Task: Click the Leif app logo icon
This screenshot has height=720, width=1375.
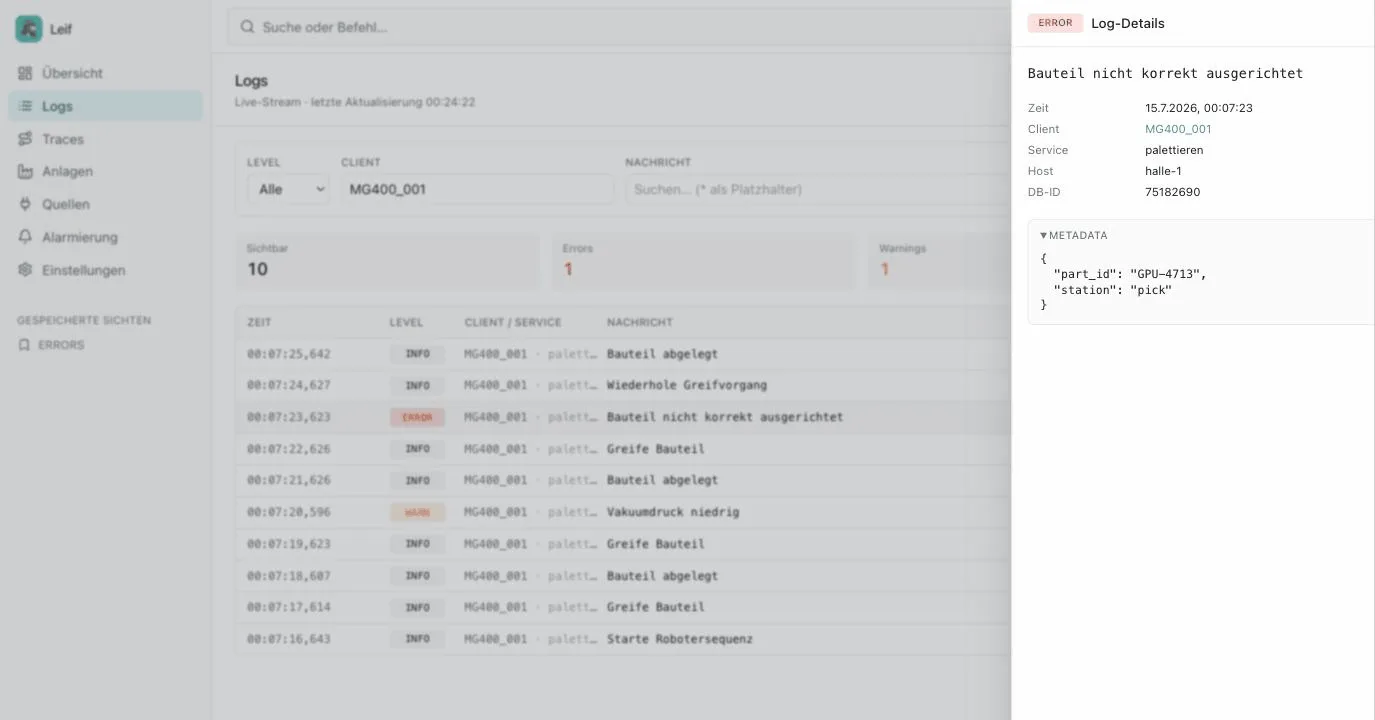Action: pos(29,29)
